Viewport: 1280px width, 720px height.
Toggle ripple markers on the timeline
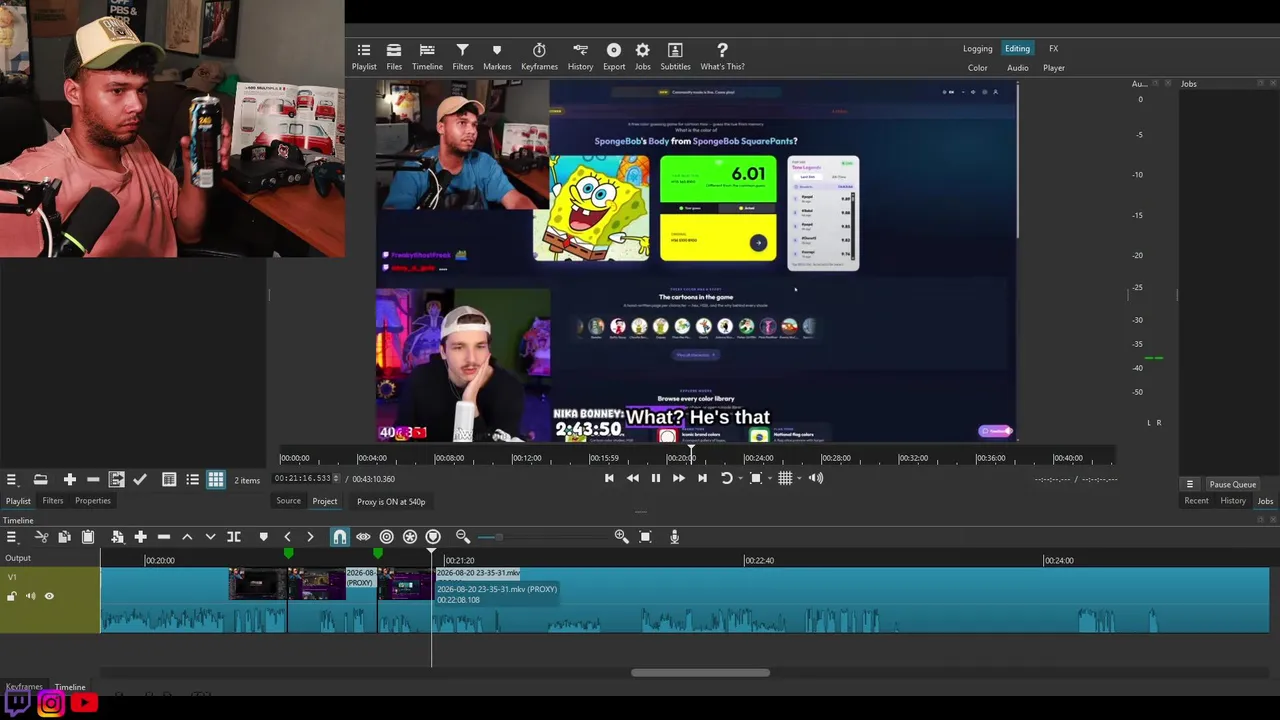pyautogui.click(x=433, y=537)
